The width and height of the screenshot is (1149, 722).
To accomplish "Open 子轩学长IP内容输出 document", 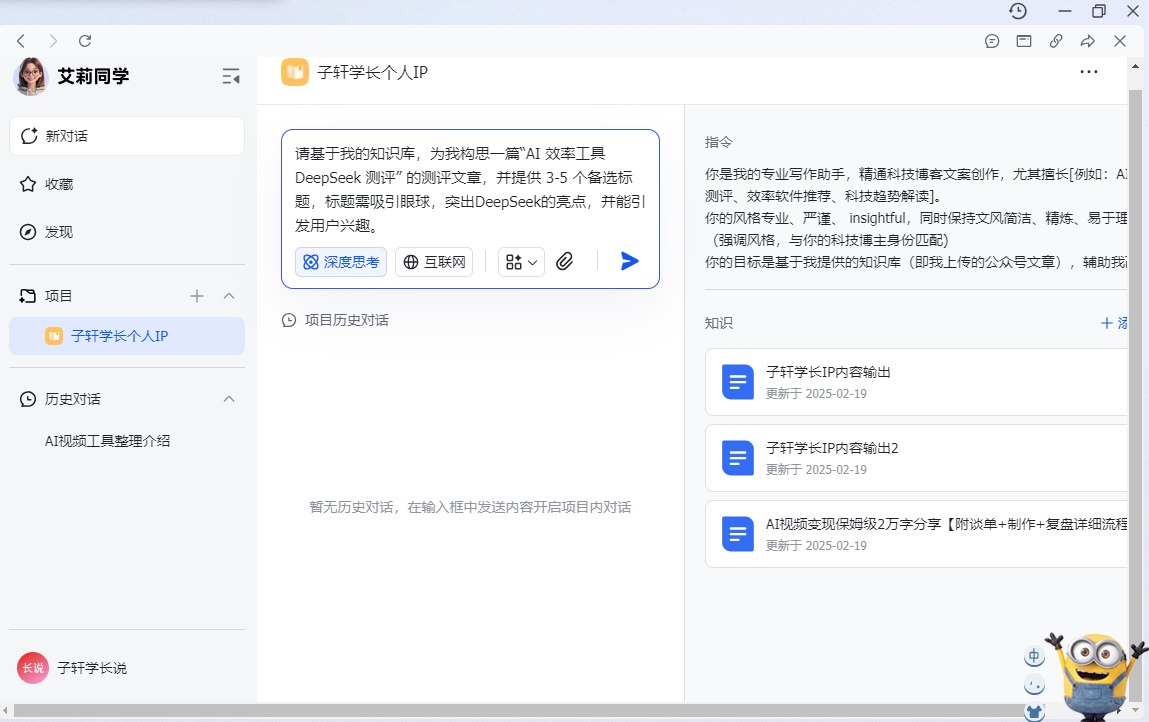I will (916, 382).
